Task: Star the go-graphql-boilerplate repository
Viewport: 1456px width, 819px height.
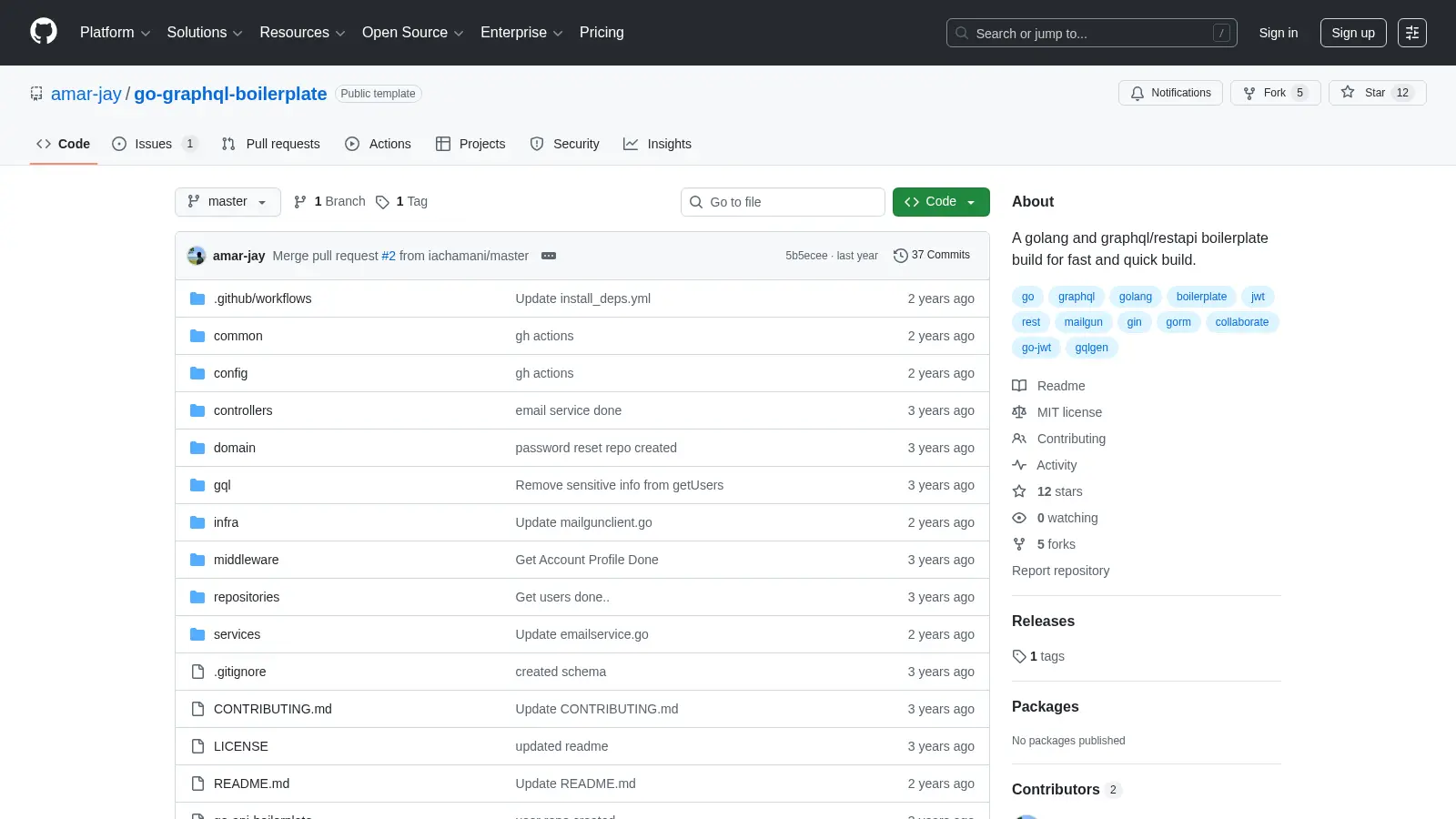Action: point(1377,93)
